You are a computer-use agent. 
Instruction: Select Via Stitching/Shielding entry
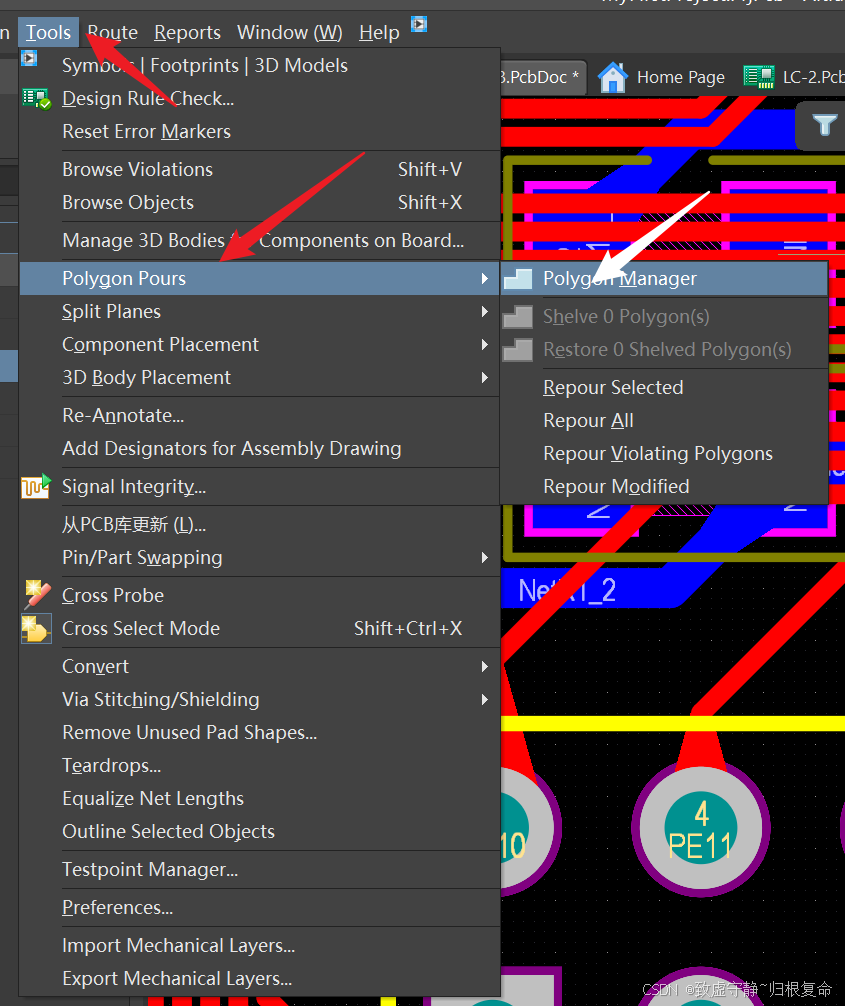260,699
